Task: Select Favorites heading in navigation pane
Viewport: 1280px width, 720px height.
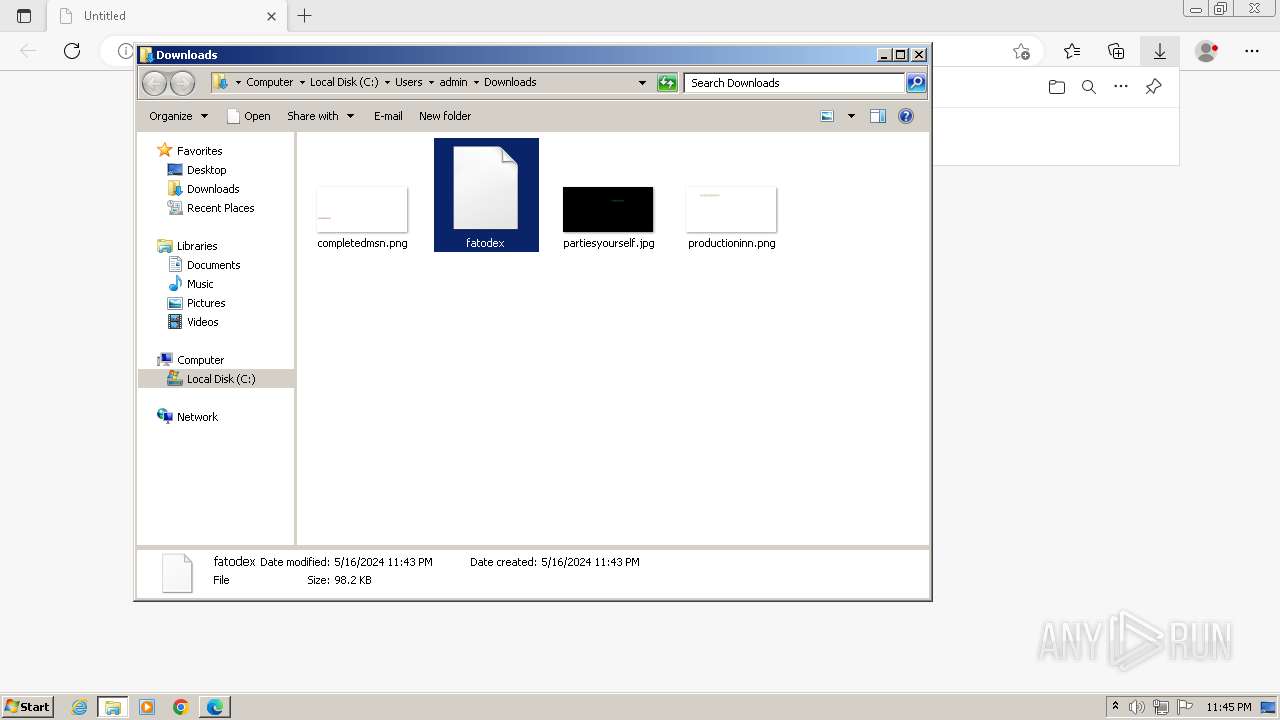Action: [199, 151]
